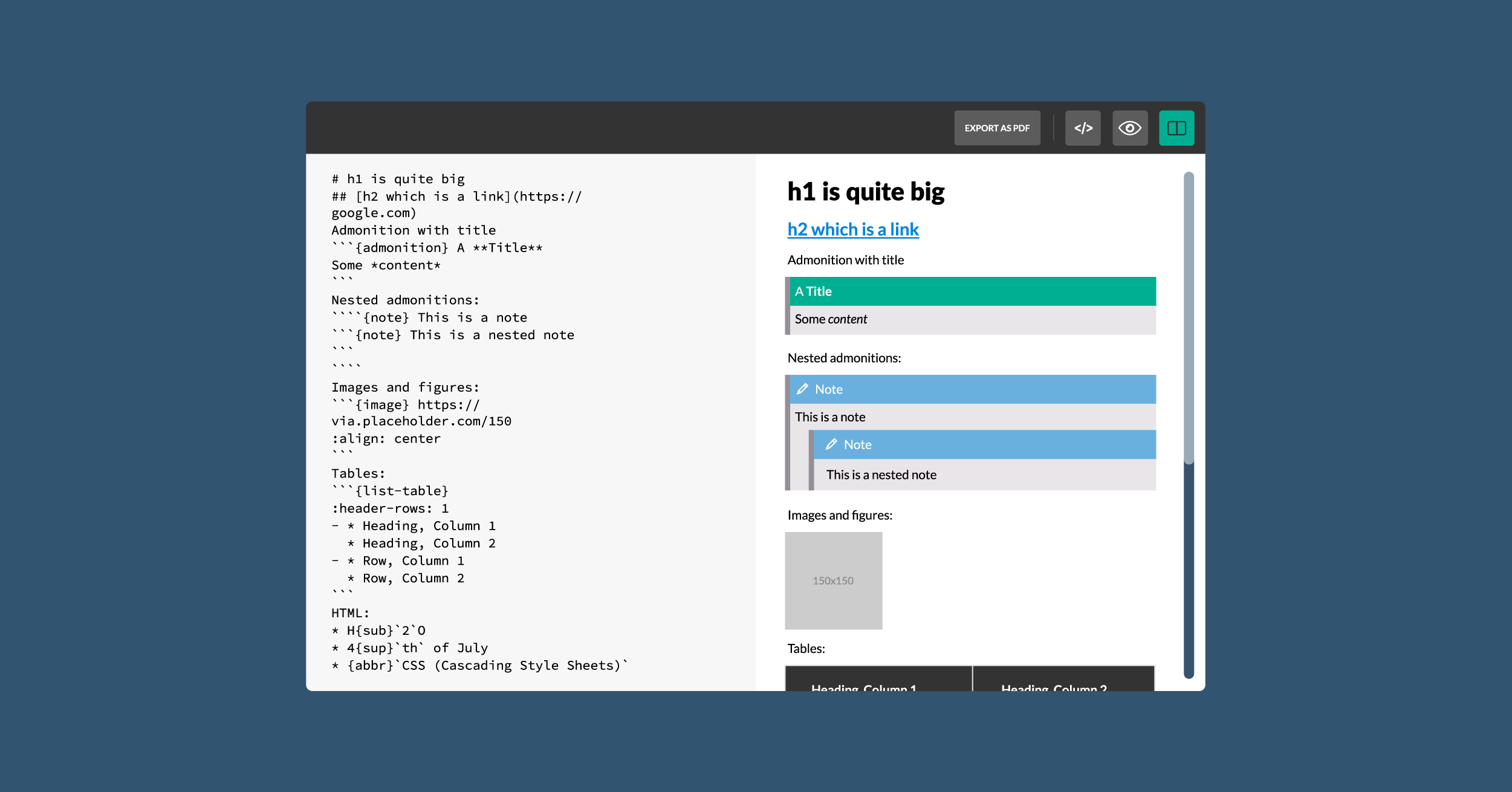Click the pencil icon on nested Note
Screen dimensions: 1512x792
click(x=831, y=444)
